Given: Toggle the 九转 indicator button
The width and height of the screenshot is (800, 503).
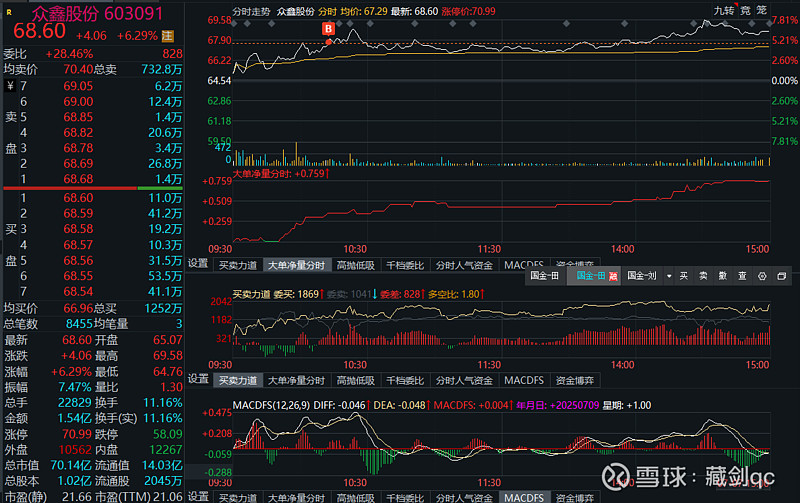Looking at the screenshot, I should (x=724, y=10).
